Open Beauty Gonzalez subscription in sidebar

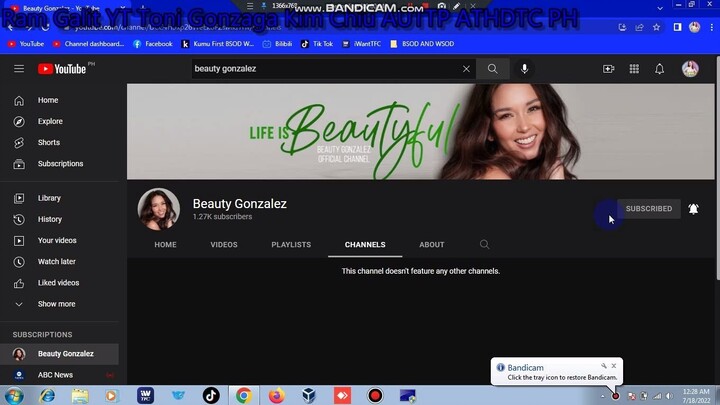[x=60, y=354]
